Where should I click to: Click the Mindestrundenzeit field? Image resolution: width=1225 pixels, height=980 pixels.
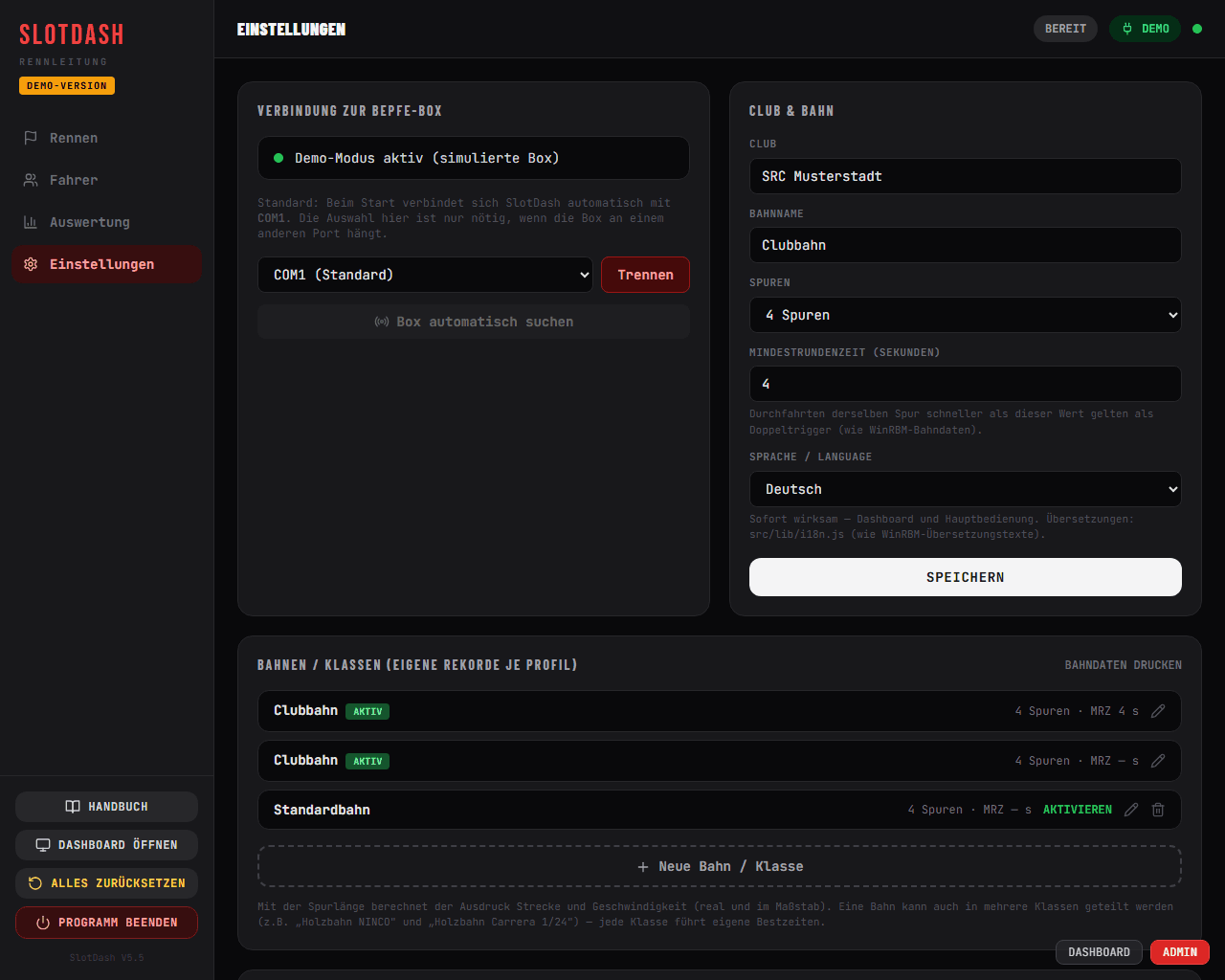point(965,384)
